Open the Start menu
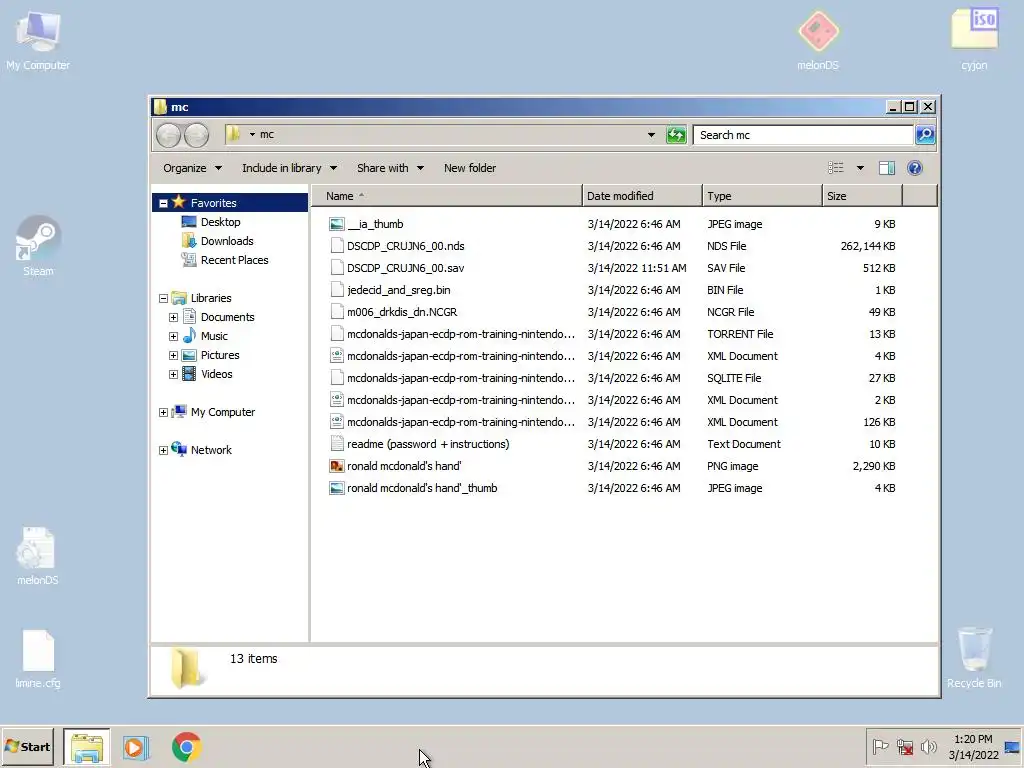 (x=27, y=746)
